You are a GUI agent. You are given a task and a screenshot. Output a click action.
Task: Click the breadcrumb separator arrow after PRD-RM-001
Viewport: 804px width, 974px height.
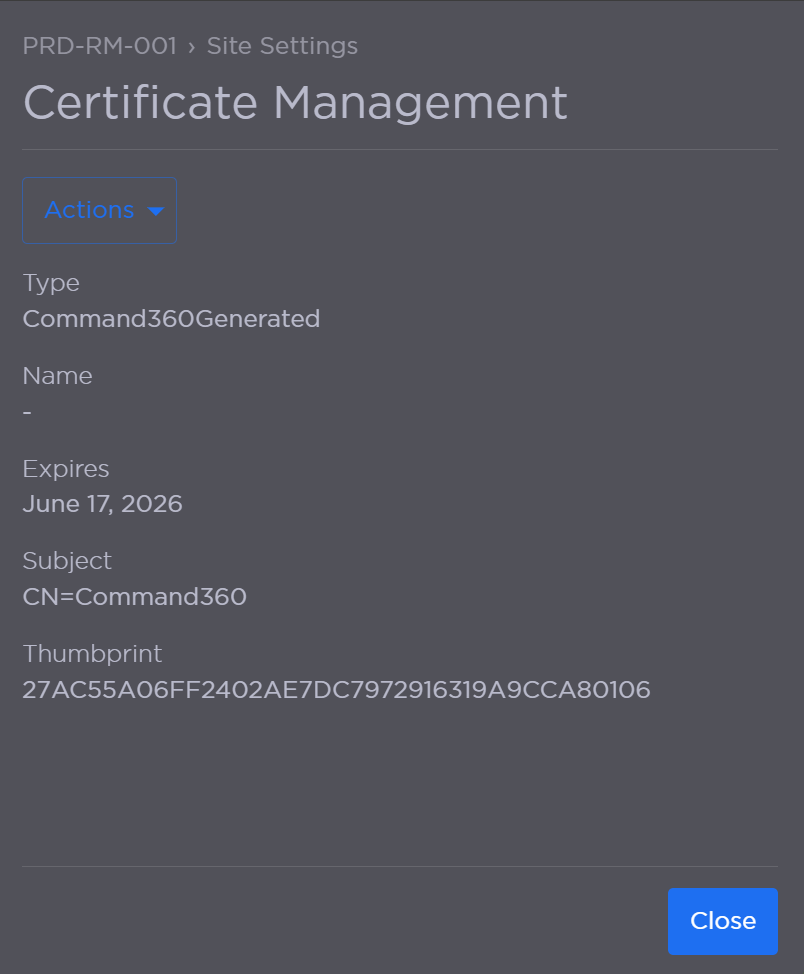[x=192, y=46]
